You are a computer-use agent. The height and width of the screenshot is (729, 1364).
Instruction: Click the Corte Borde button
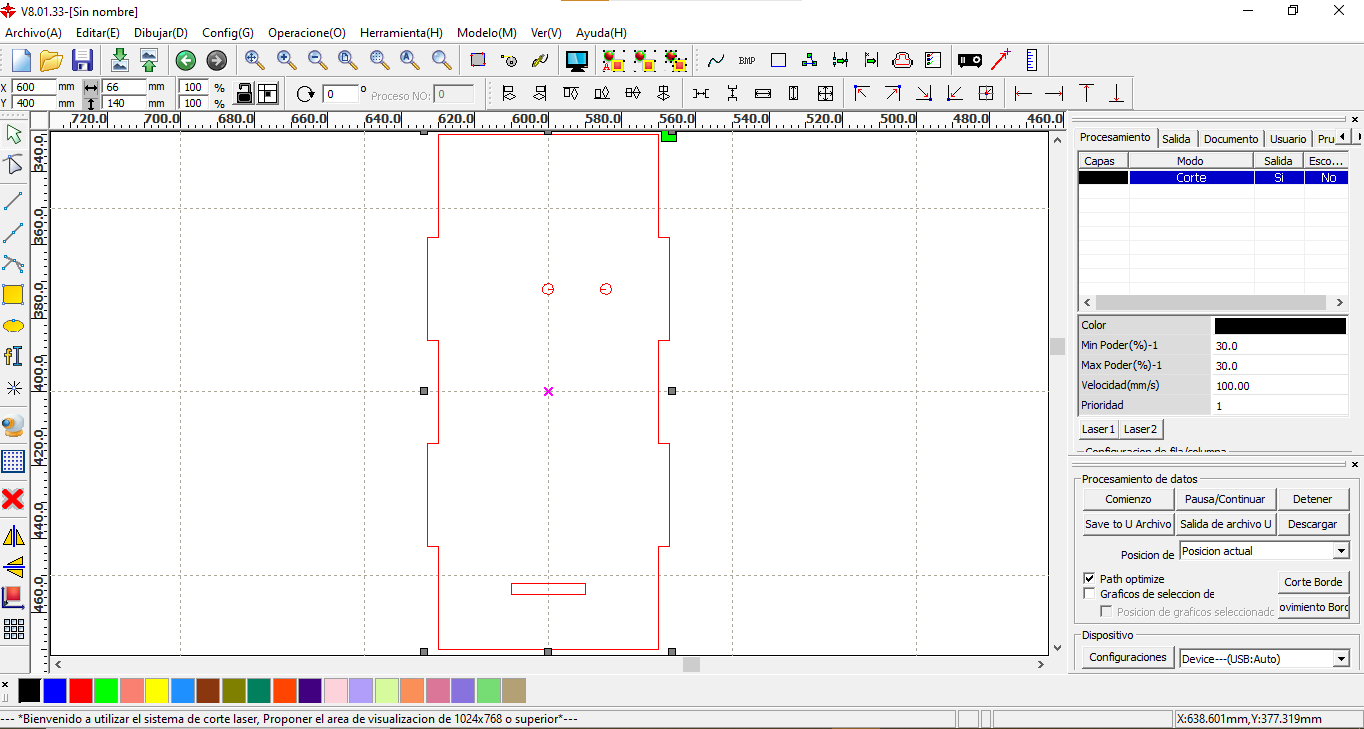pyautogui.click(x=1313, y=582)
